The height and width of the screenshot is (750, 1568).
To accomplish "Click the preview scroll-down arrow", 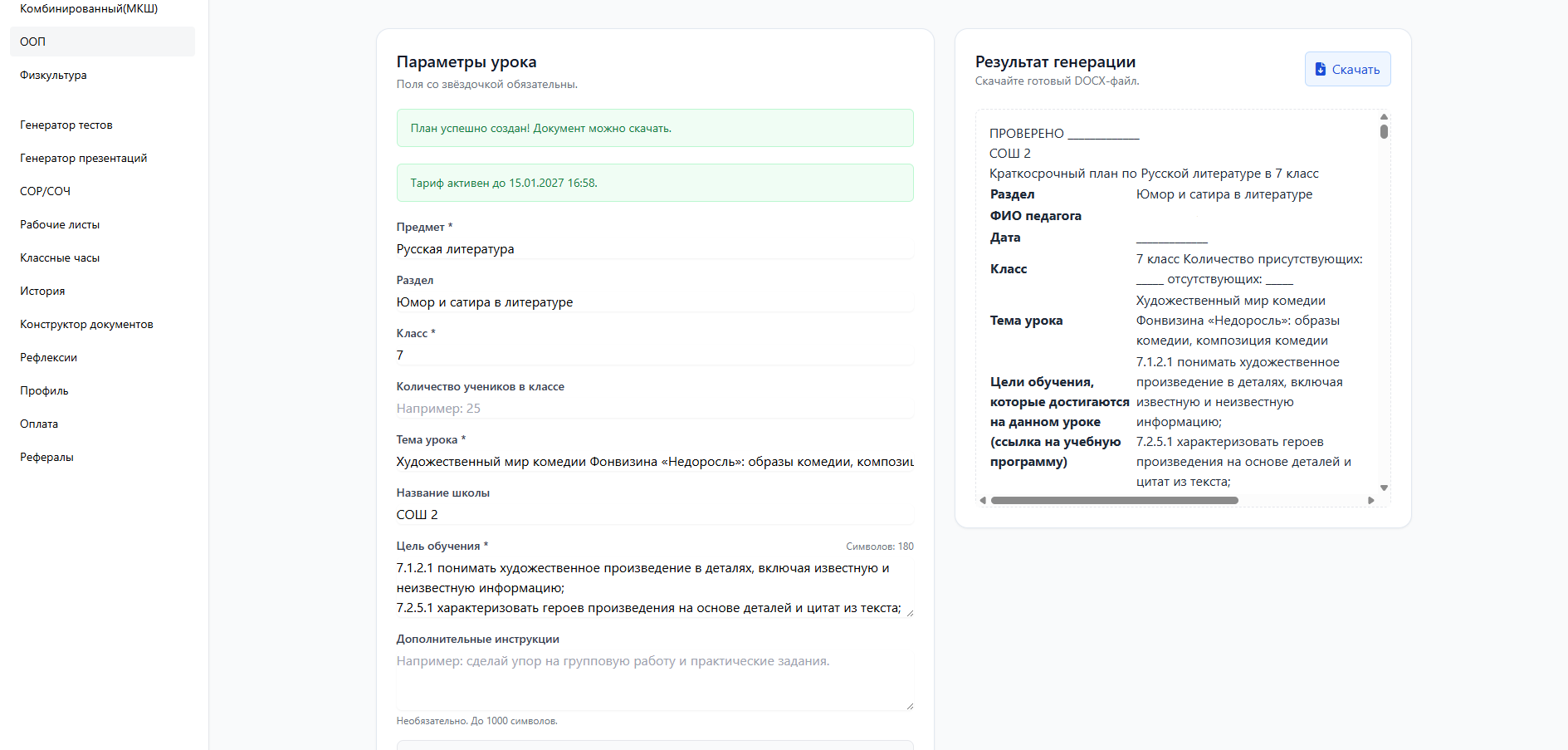I will 1384,488.
